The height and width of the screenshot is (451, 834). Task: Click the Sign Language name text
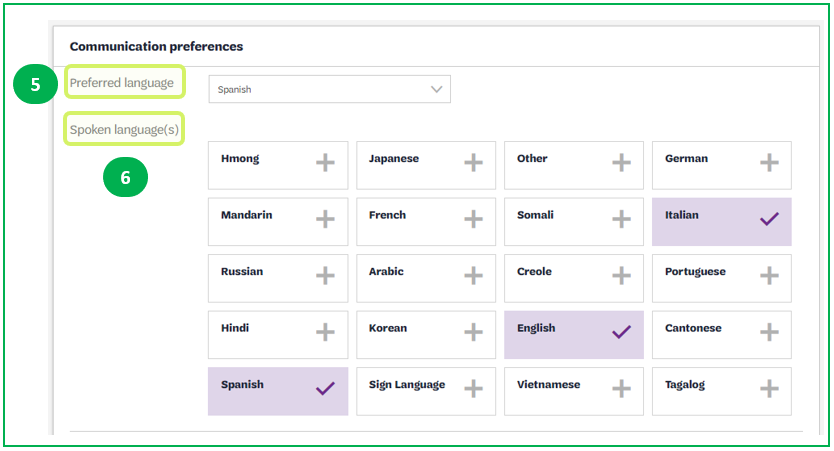[x=407, y=385]
